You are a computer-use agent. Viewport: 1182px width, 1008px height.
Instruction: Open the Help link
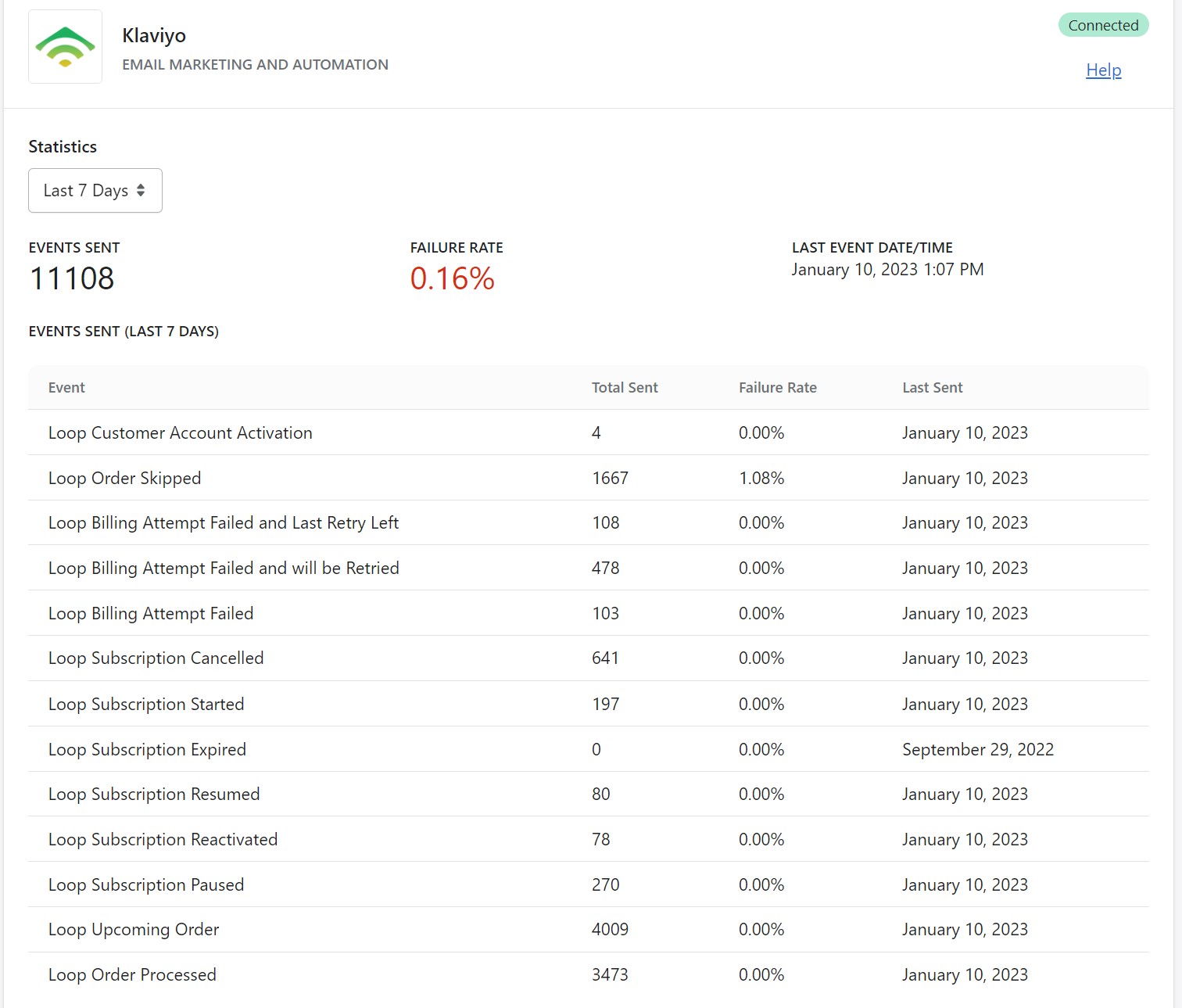[x=1103, y=70]
